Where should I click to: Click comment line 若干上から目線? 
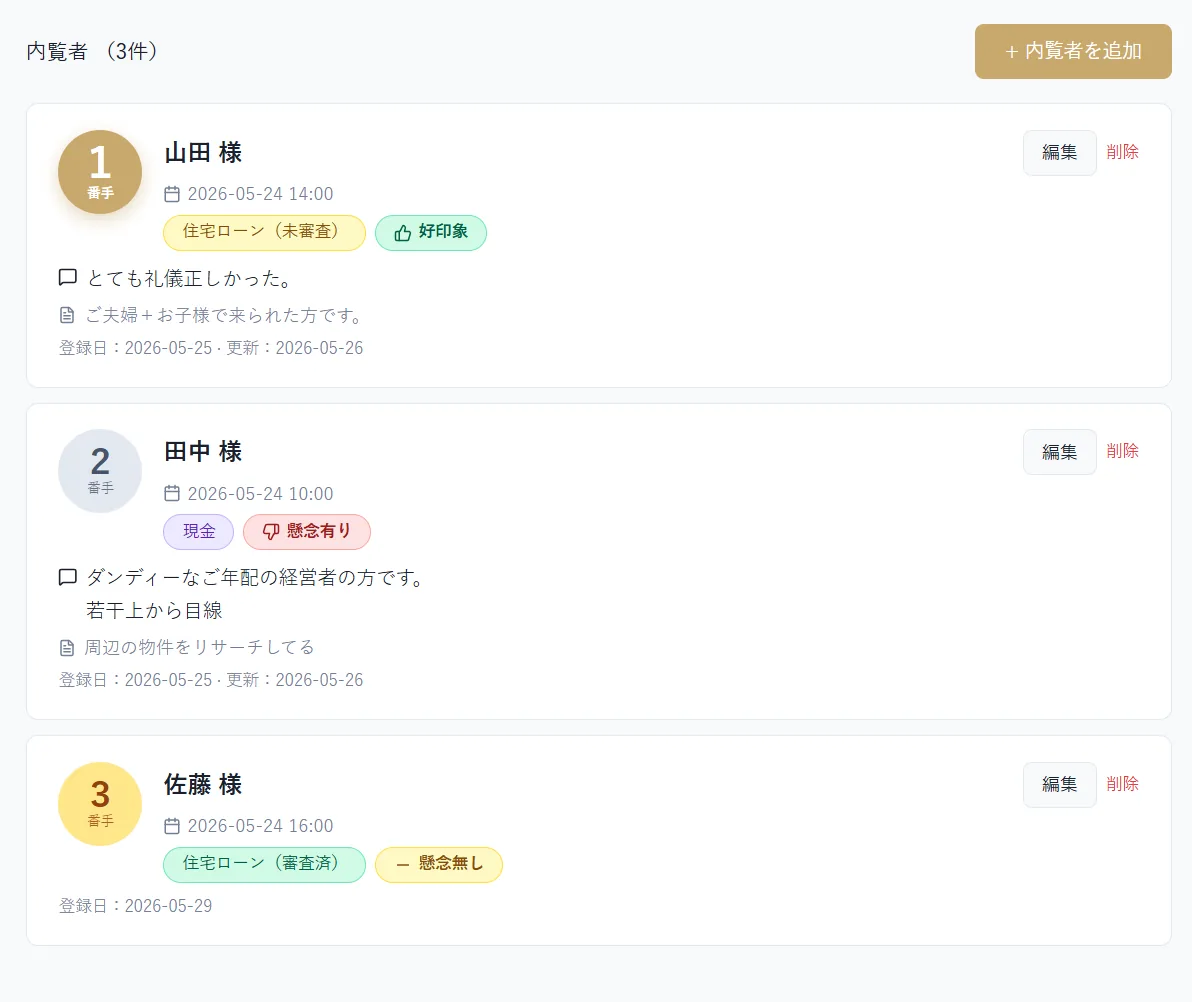[154, 610]
